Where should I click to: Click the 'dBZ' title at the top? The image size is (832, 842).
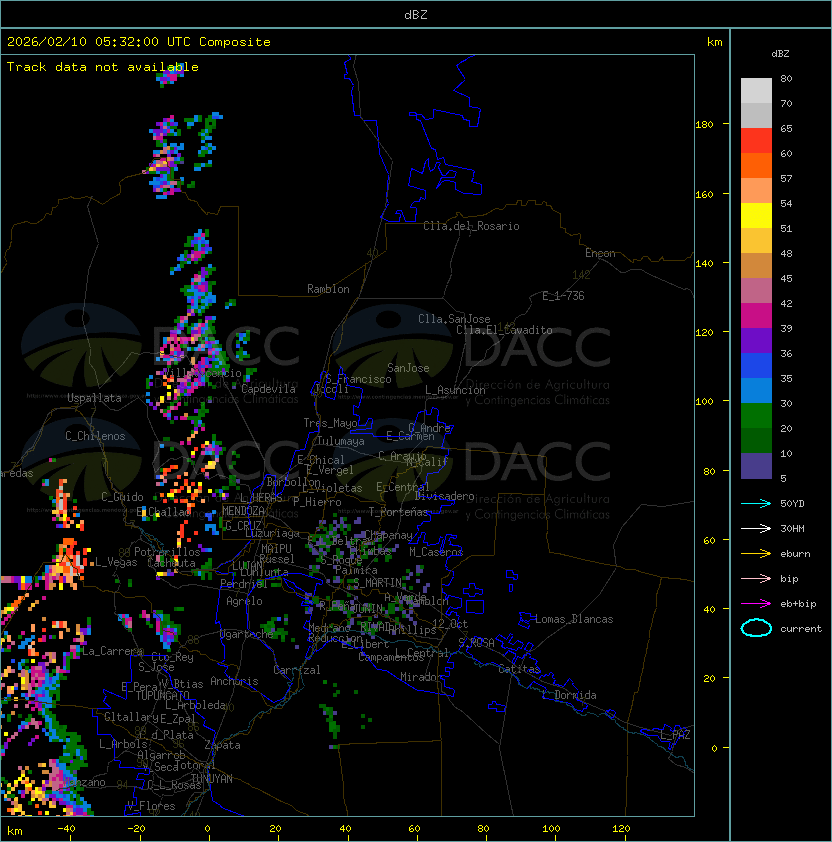[x=416, y=15]
